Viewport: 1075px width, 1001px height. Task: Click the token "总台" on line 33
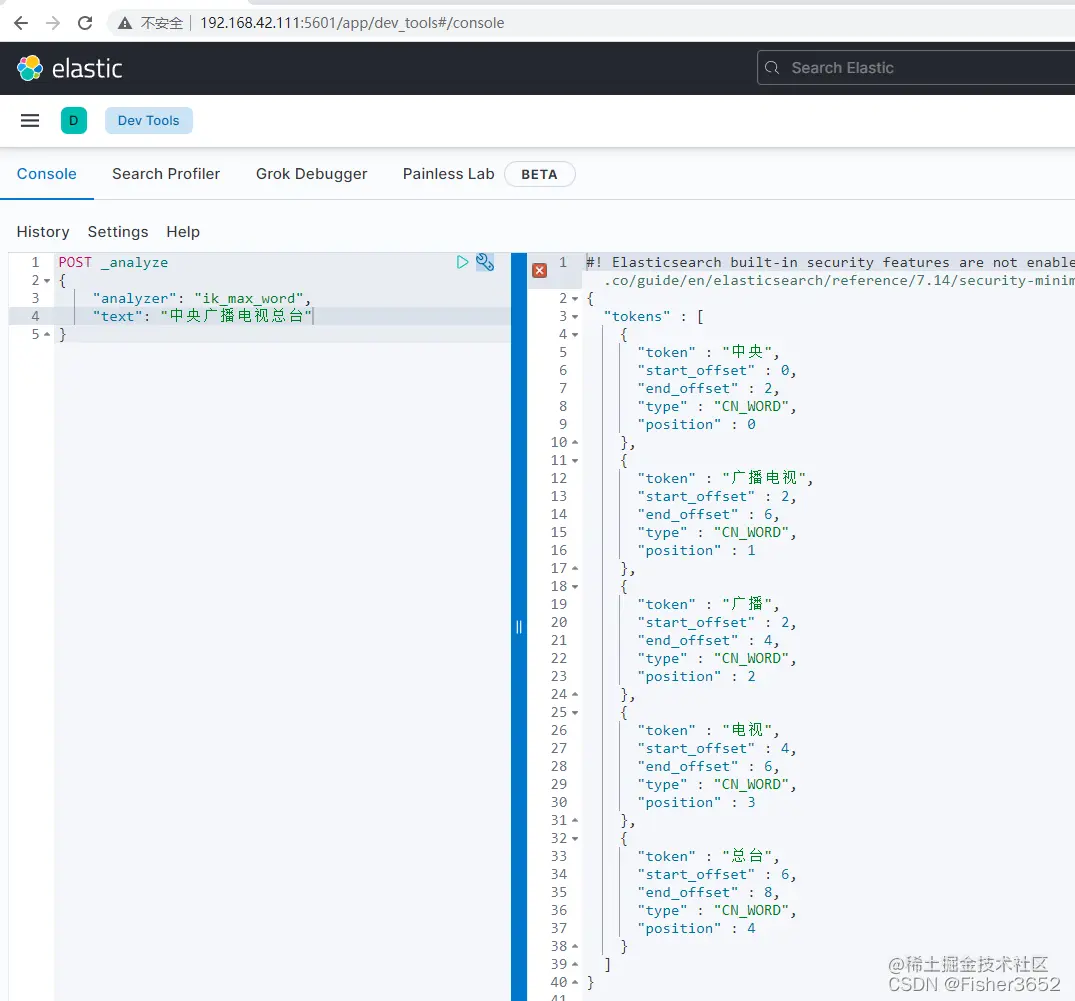point(747,856)
